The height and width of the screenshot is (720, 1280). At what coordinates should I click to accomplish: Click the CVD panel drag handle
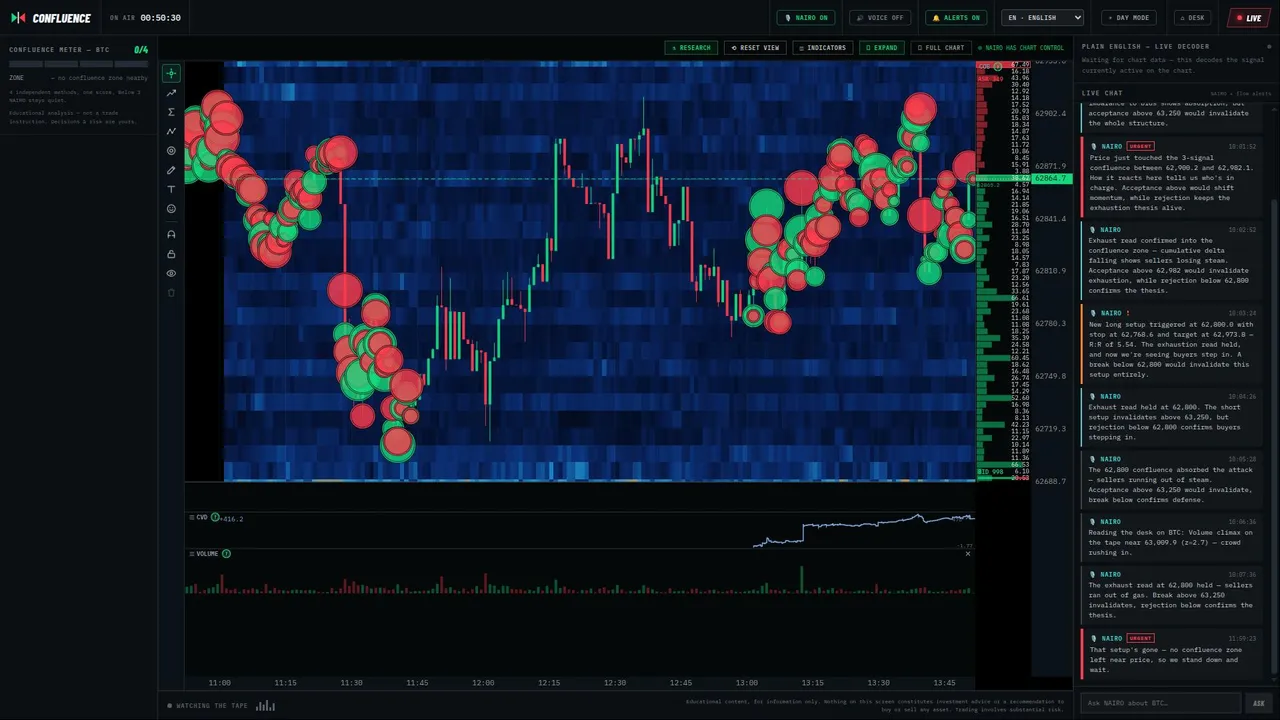[x=192, y=518]
